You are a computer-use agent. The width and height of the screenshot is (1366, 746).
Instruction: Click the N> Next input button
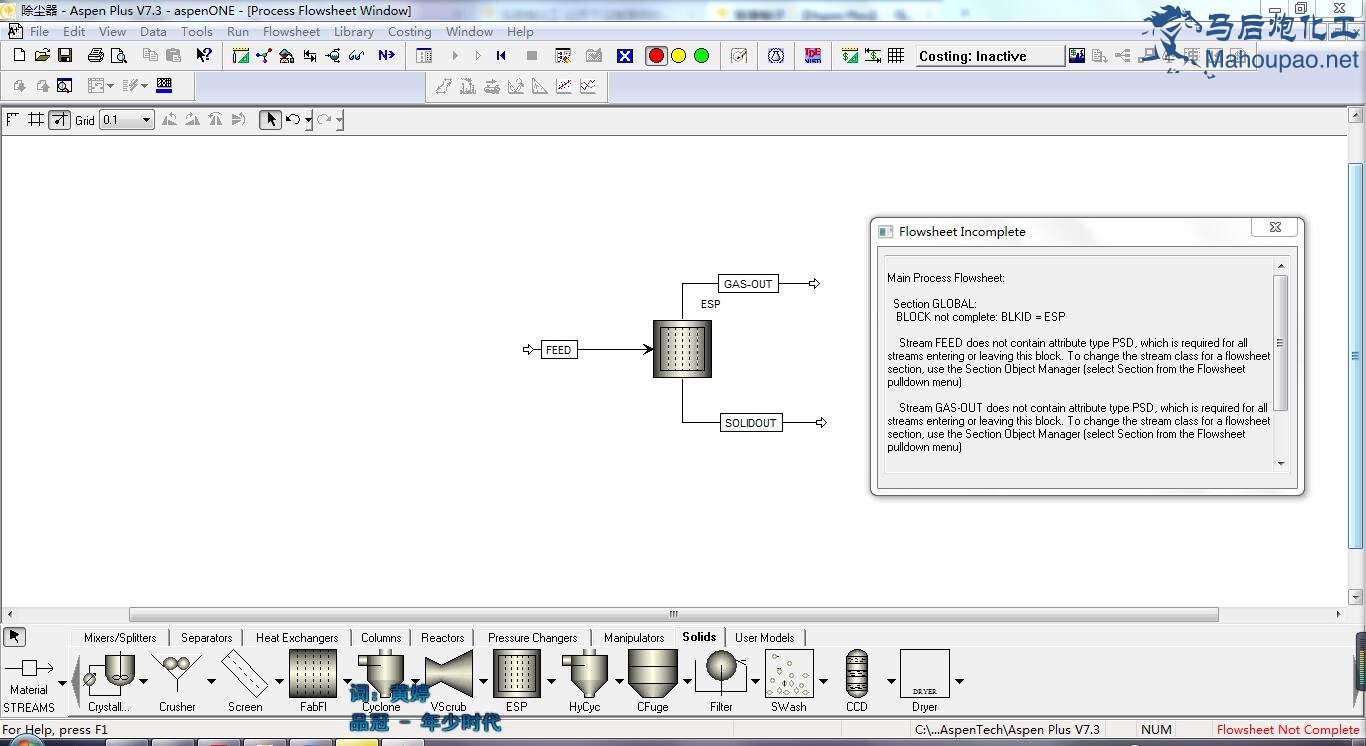click(387, 56)
